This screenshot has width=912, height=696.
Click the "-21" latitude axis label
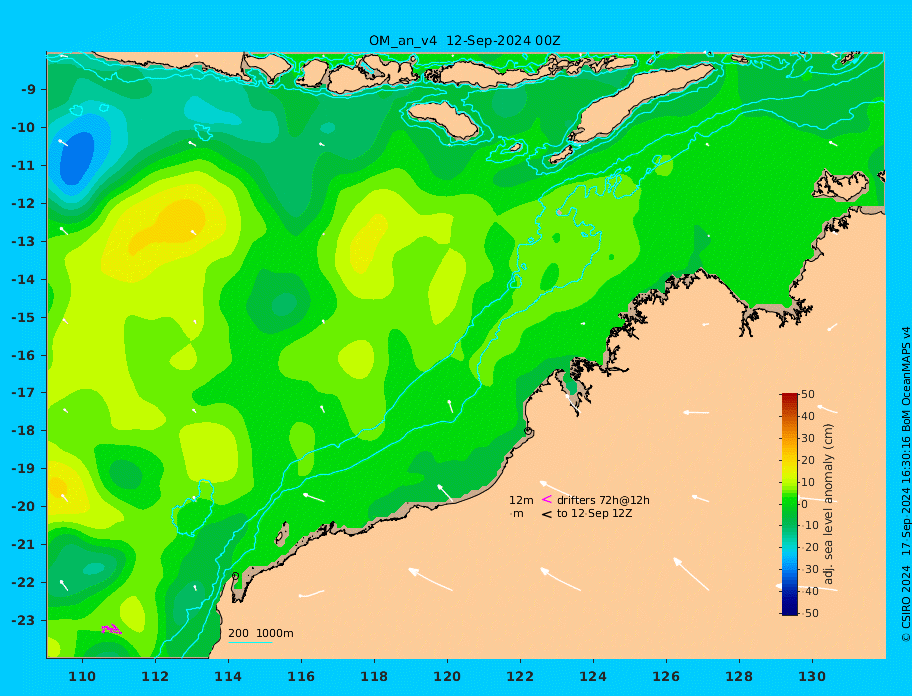pyautogui.click(x=23, y=545)
